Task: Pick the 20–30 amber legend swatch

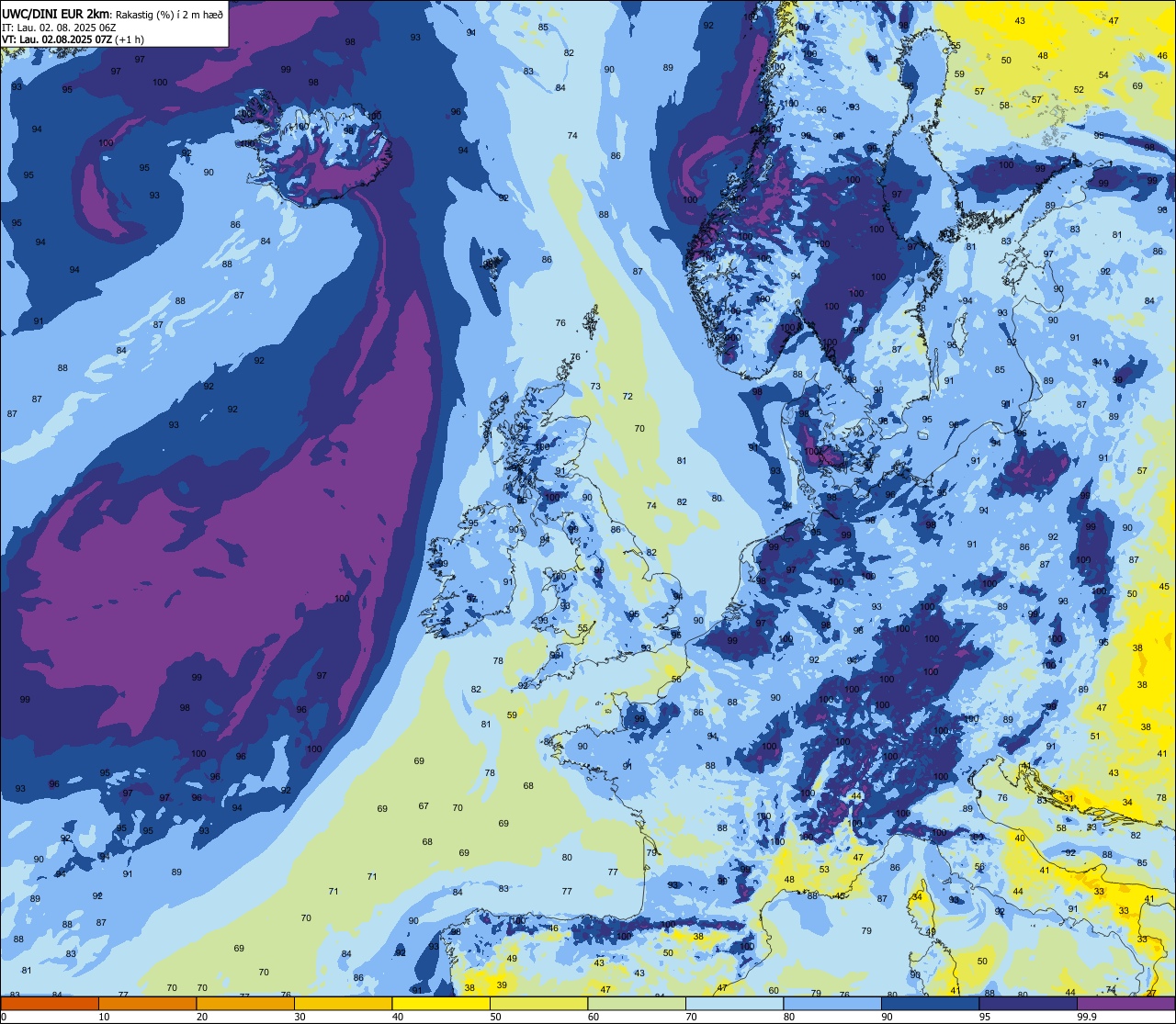Action: [x=245, y=1004]
